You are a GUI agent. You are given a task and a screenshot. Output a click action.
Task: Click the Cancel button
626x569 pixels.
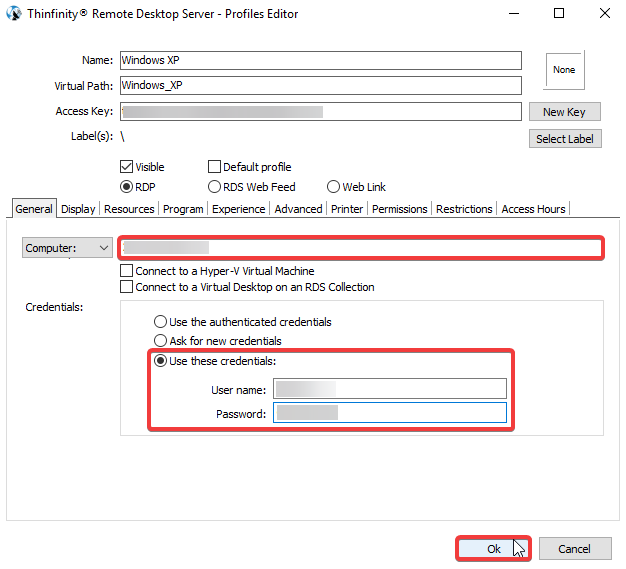[x=574, y=549]
